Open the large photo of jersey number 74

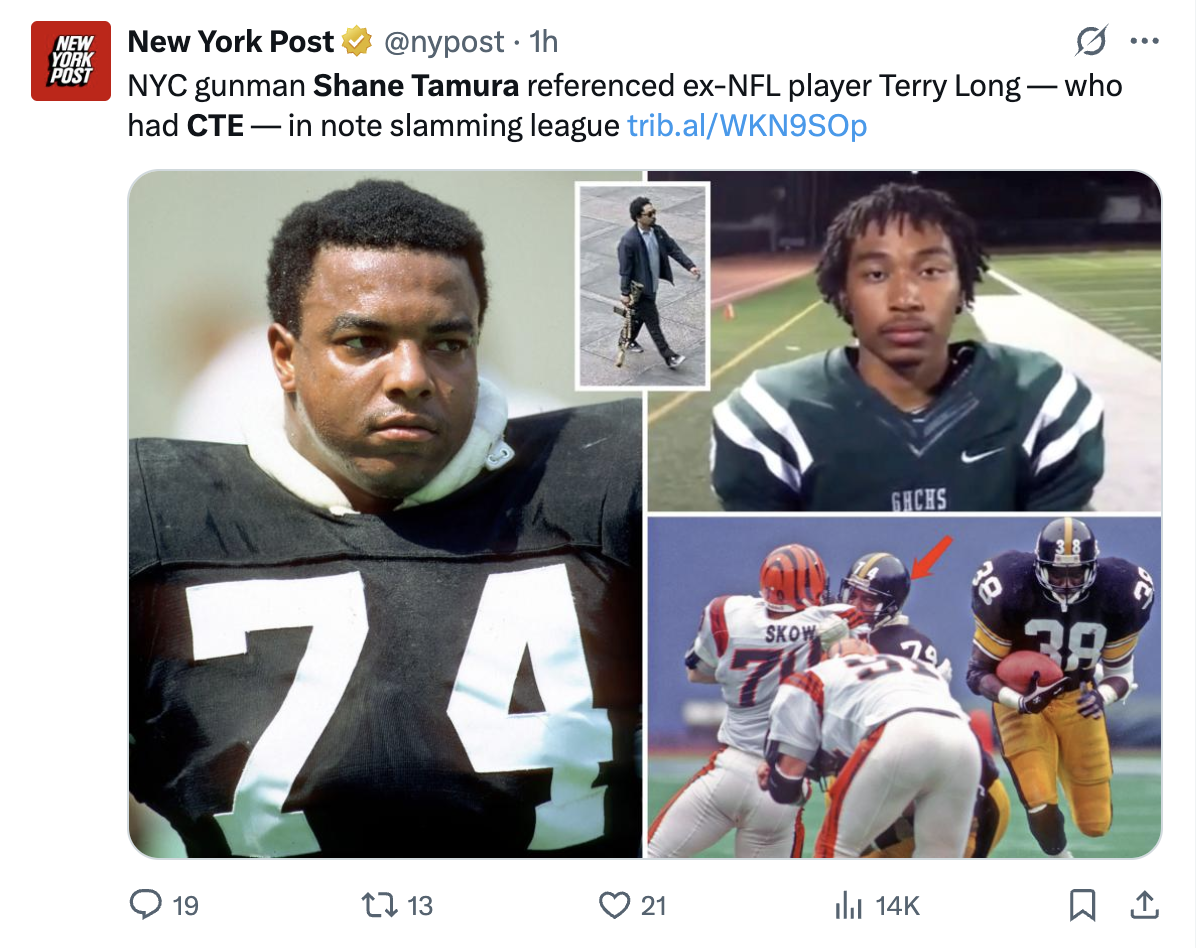[385, 600]
